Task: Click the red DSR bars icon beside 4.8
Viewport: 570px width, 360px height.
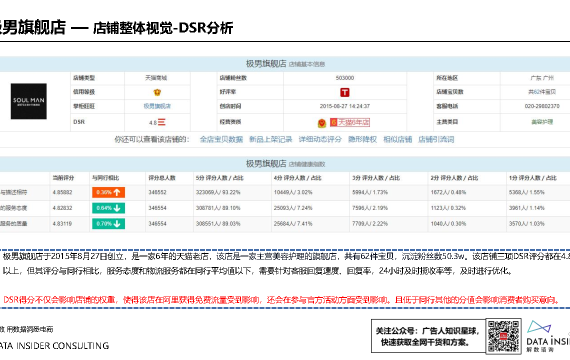Action: coord(161,122)
